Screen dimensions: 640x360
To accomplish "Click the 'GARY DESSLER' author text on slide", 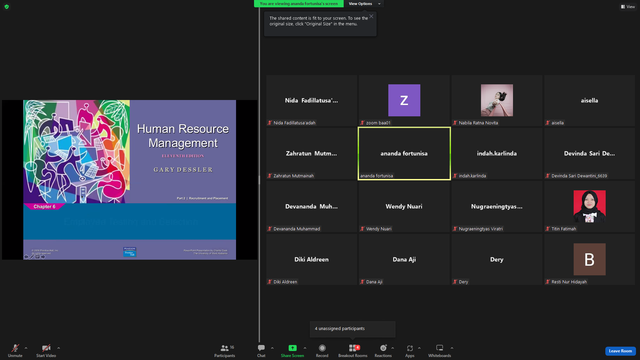I will (x=183, y=169).
